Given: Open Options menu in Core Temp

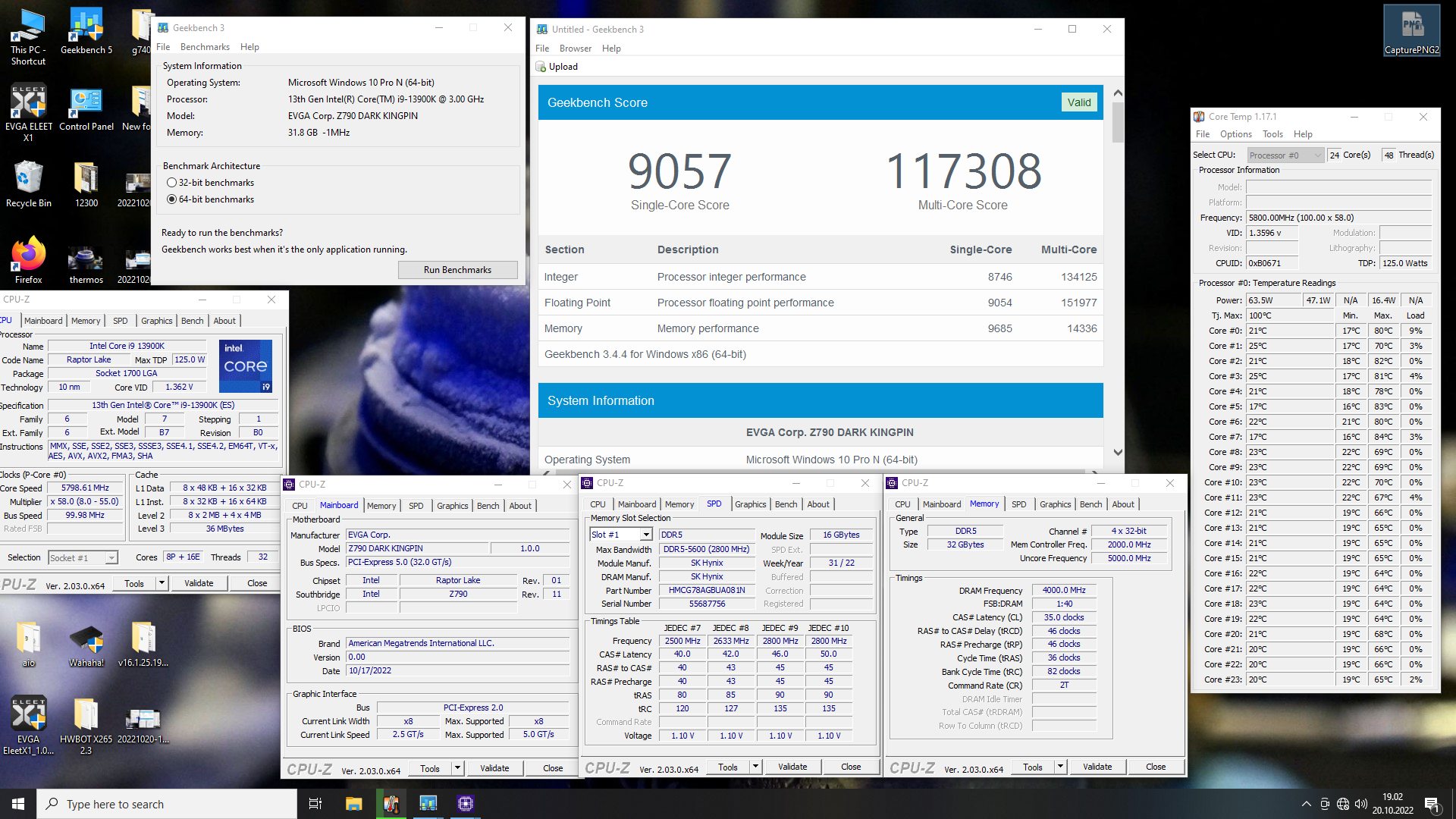Looking at the screenshot, I should (1236, 134).
